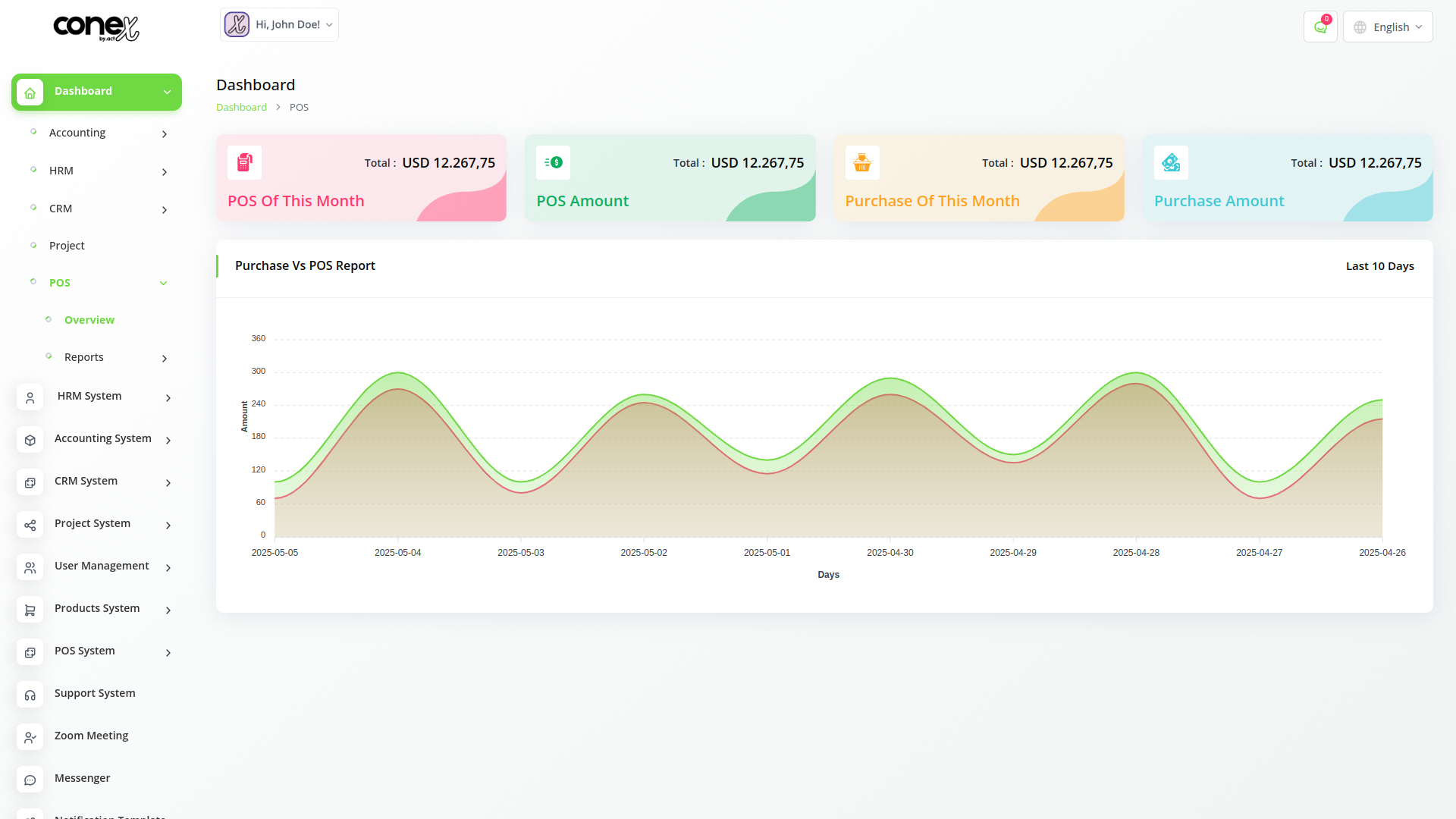Select Overview in the POS menu
The width and height of the screenshot is (1456, 819).
pyautogui.click(x=89, y=320)
